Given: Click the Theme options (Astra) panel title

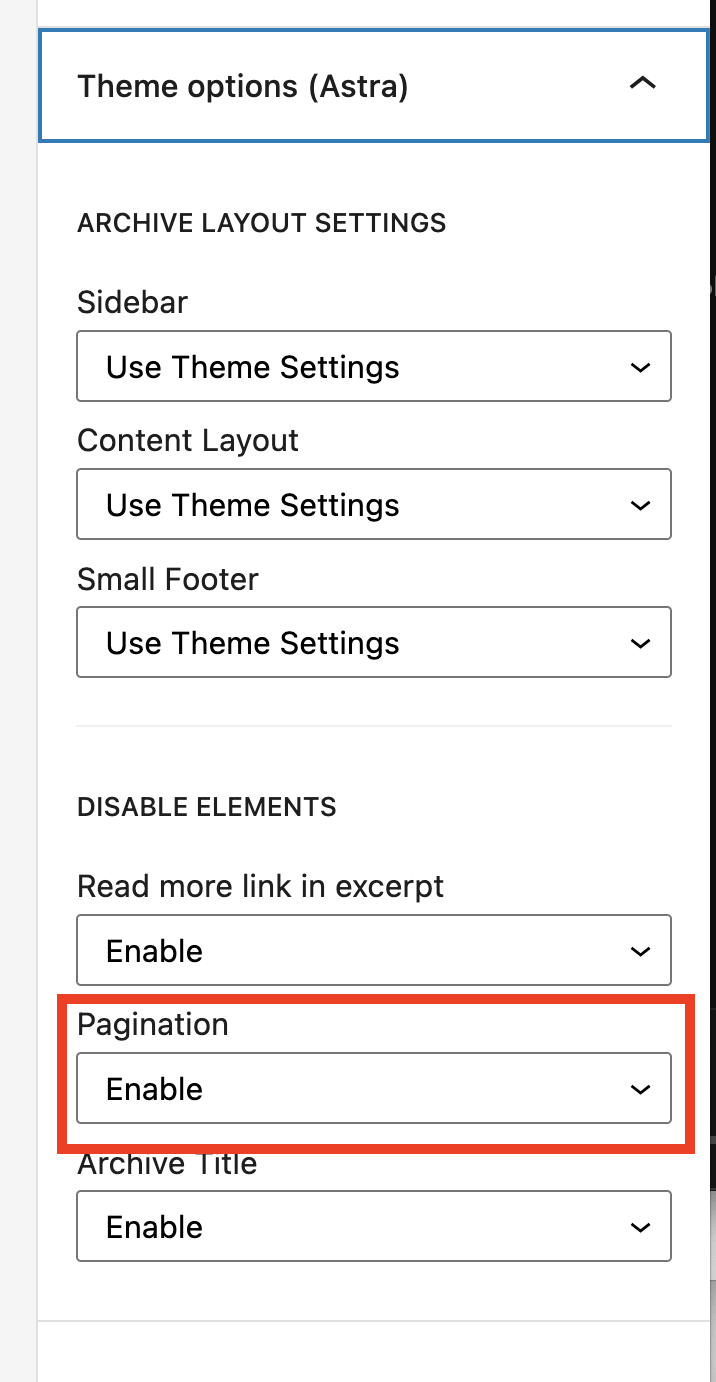Looking at the screenshot, I should pos(243,87).
